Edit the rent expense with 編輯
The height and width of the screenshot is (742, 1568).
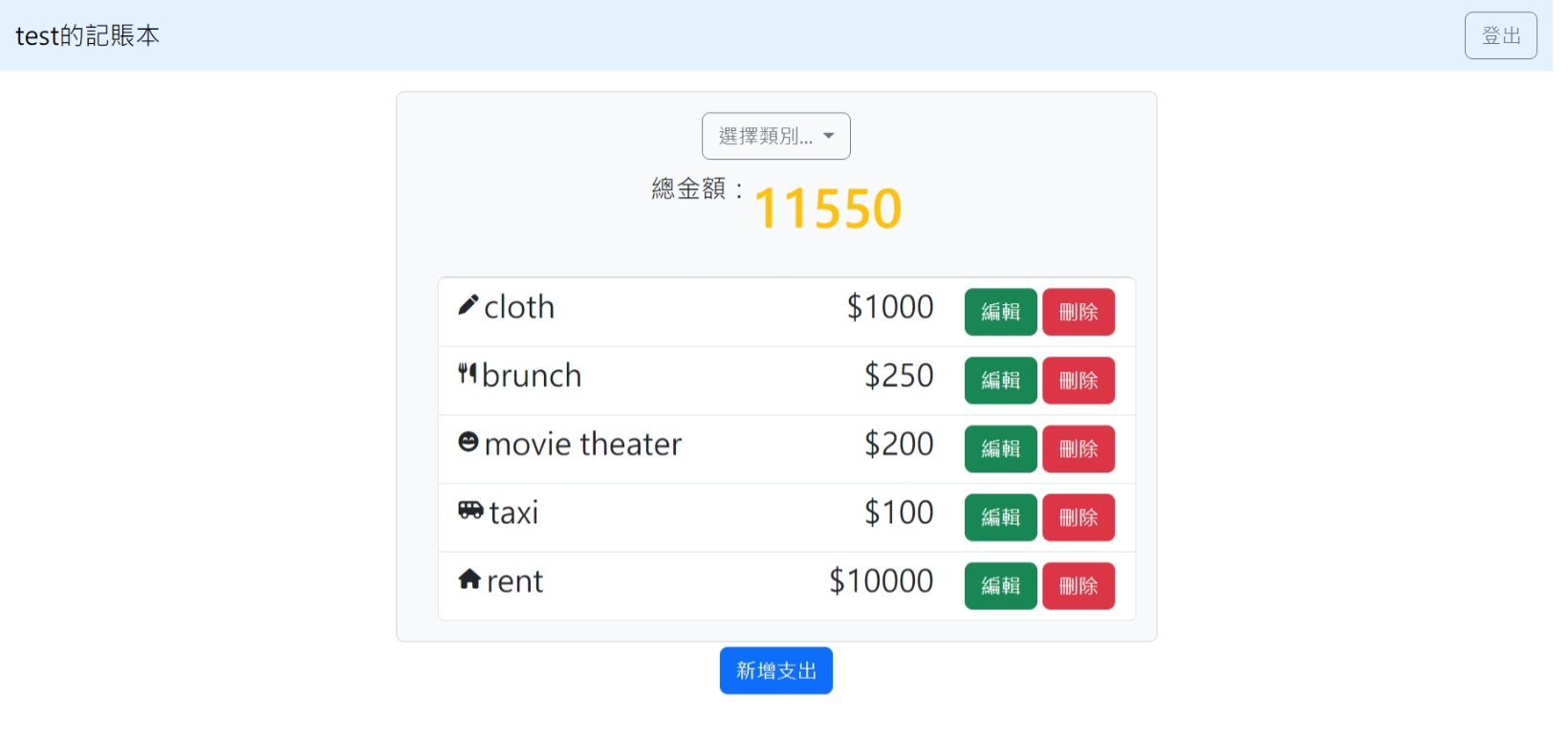click(x=1000, y=586)
